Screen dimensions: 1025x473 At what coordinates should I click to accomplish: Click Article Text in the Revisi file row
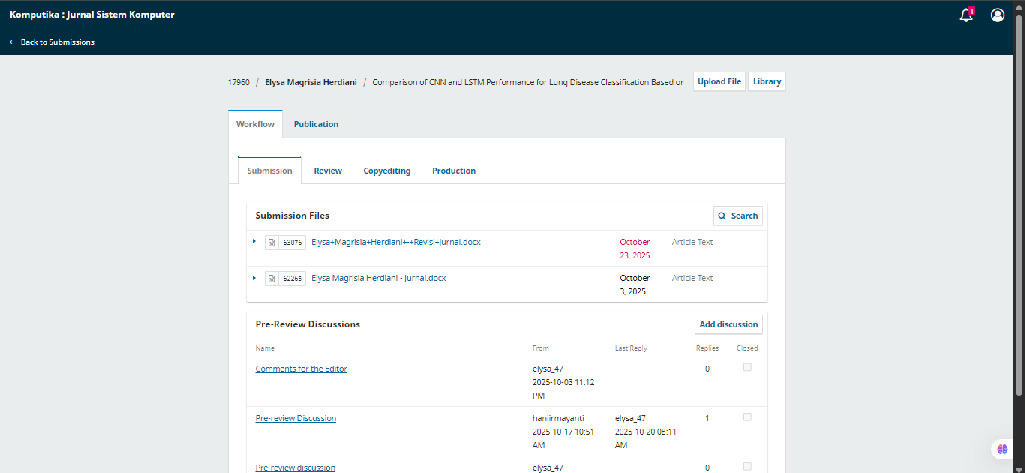tap(692, 242)
